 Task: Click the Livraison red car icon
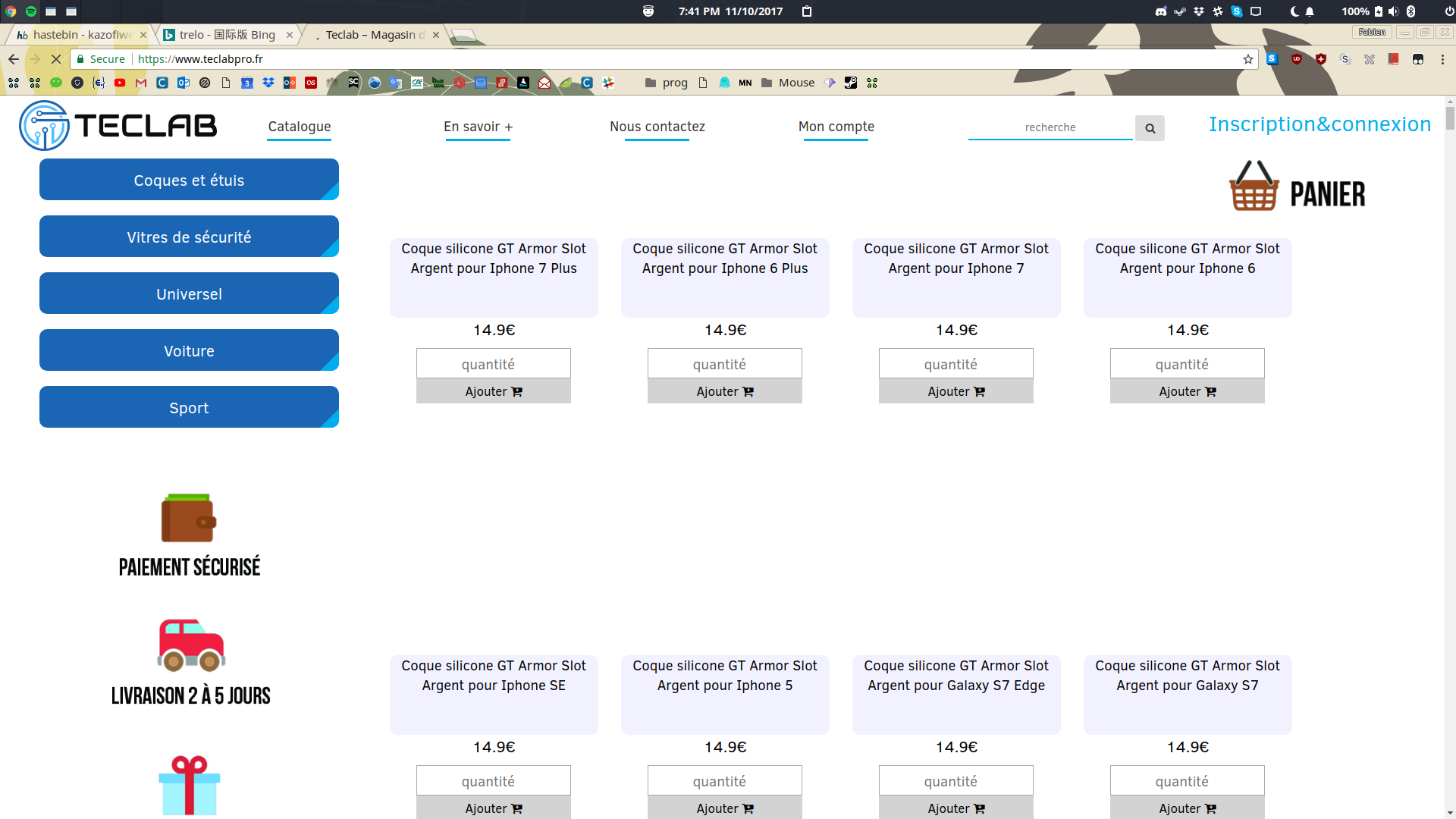191,645
